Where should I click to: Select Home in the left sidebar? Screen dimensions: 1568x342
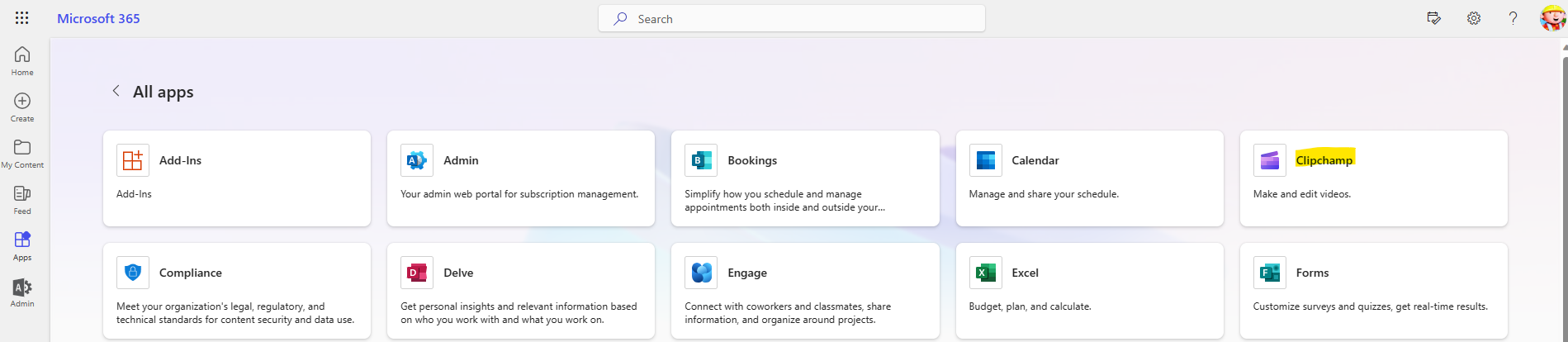pyautogui.click(x=22, y=60)
